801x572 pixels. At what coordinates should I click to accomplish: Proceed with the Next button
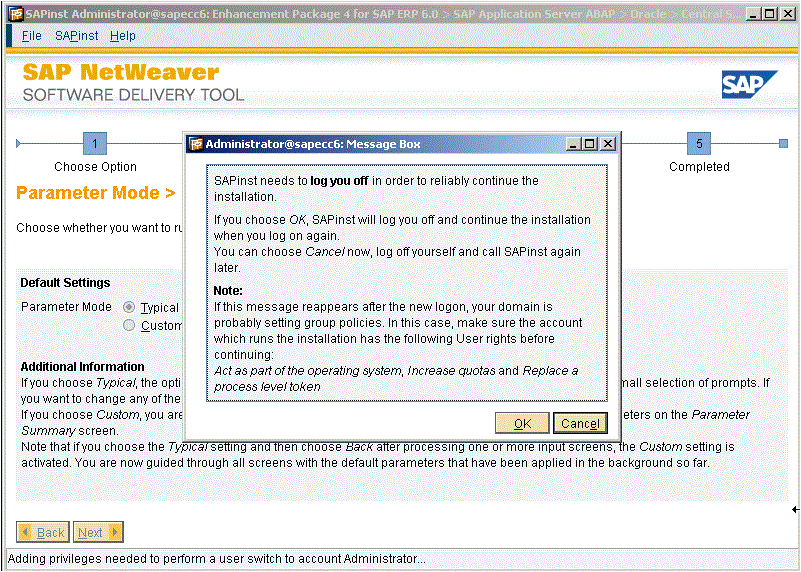tap(99, 532)
